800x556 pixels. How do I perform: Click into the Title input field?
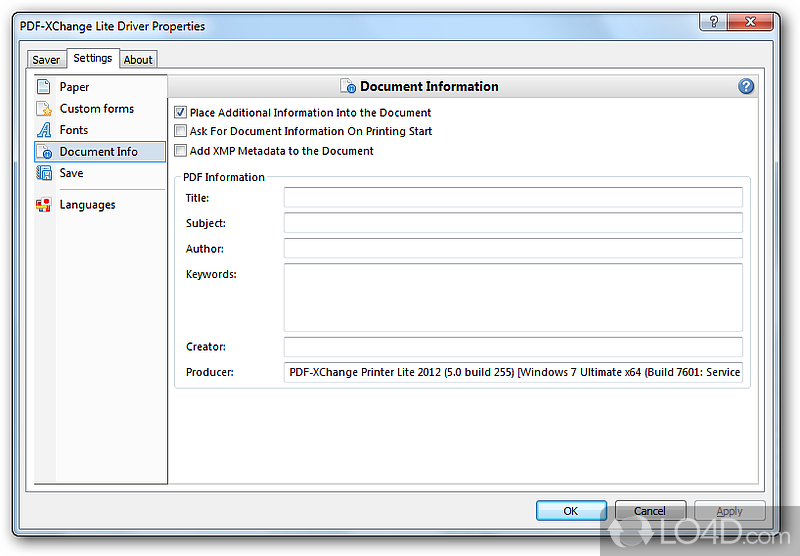pyautogui.click(x=513, y=197)
